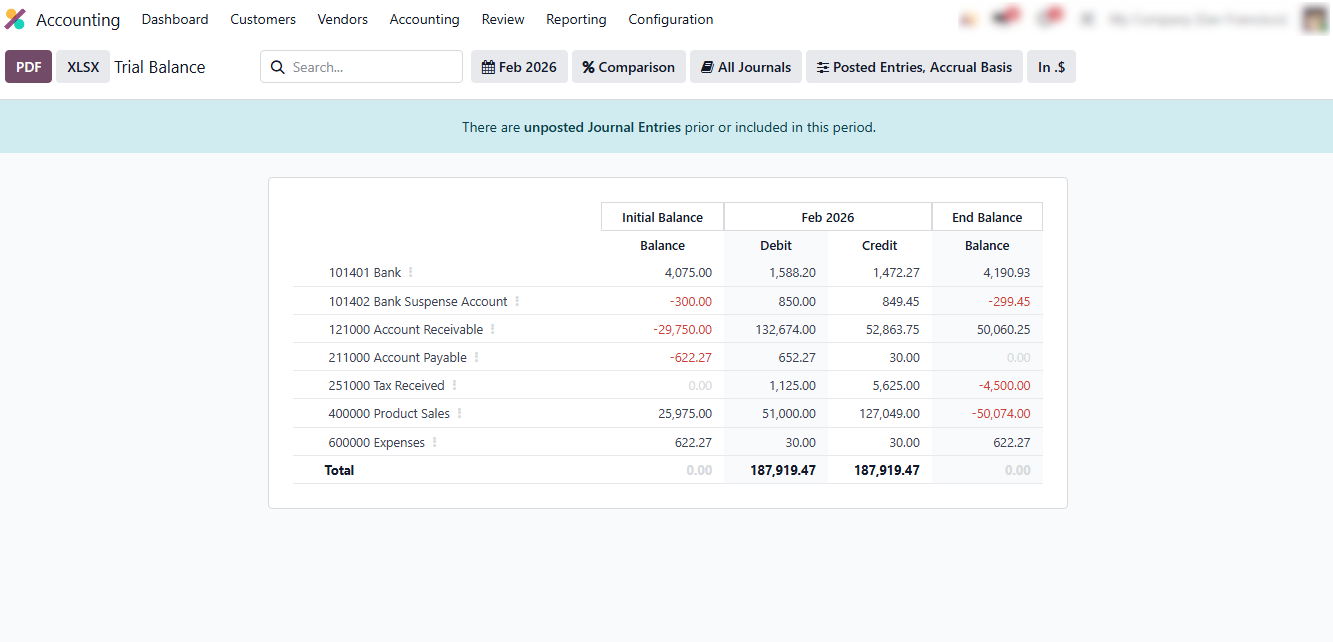
Task: Open the Configuration menu
Action: pos(670,19)
